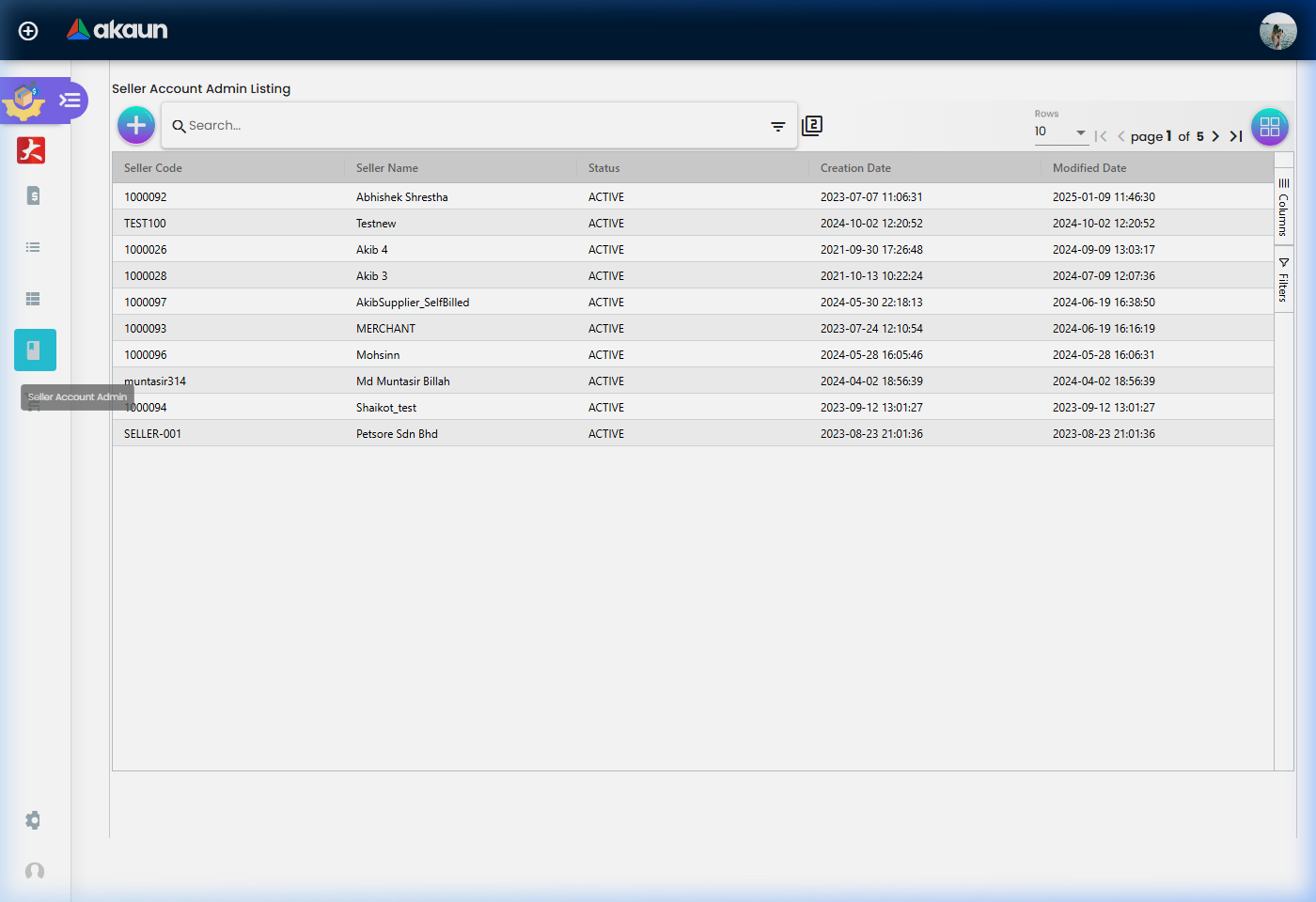The image size is (1316, 902).
Task: Open the dollar document sidebar icon
Action: point(33,195)
